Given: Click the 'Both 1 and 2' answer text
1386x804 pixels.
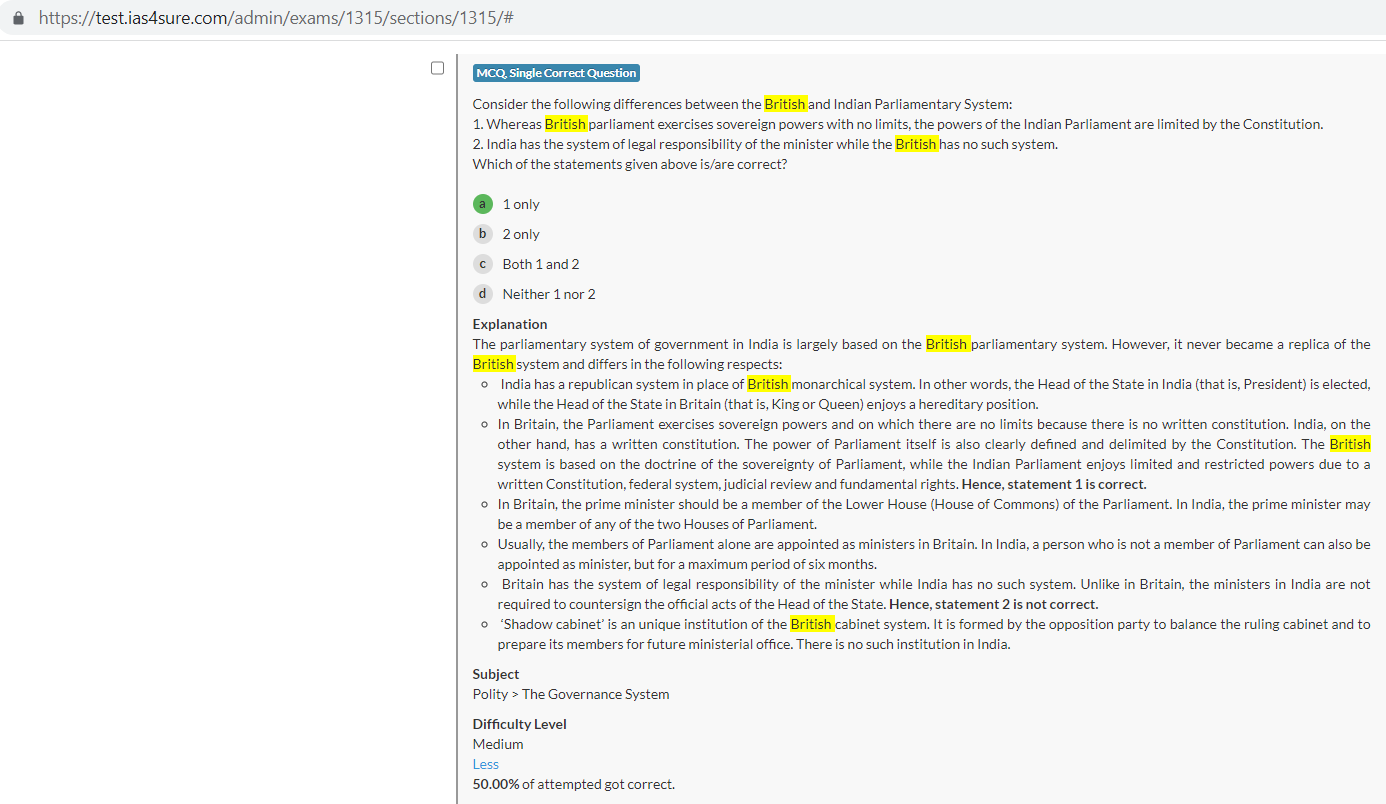Looking at the screenshot, I should point(541,264).
